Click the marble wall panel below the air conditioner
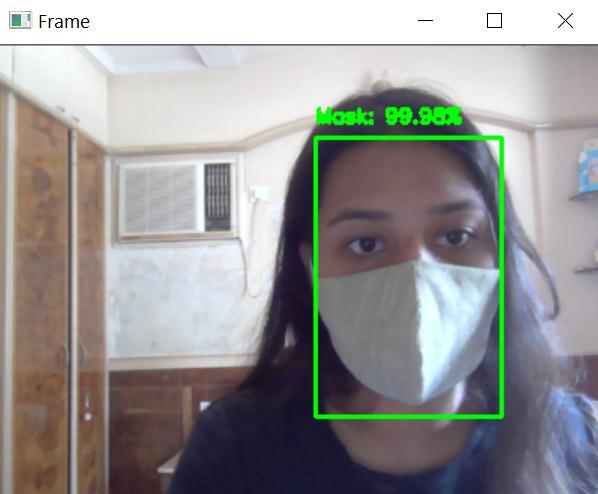The image size is (598, 494). (x=175, y=299)
